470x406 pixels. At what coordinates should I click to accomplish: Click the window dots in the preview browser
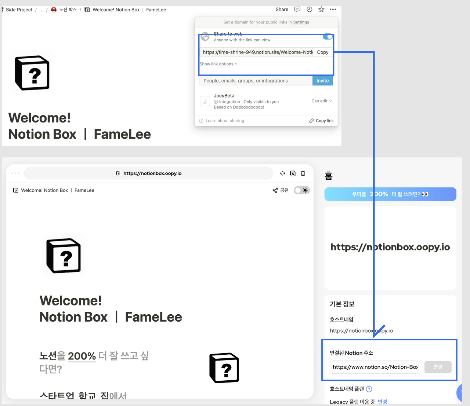tap(15, 173)
